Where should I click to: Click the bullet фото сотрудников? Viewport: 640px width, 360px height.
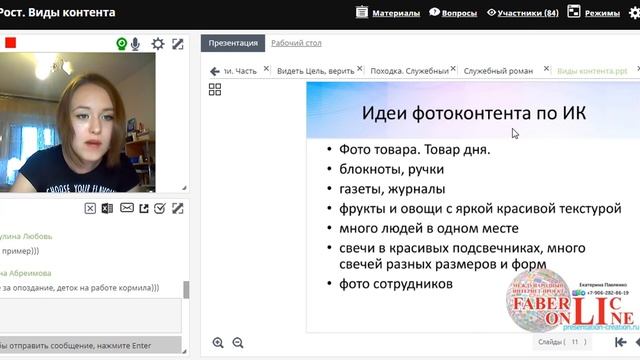[x=396, y=284]
